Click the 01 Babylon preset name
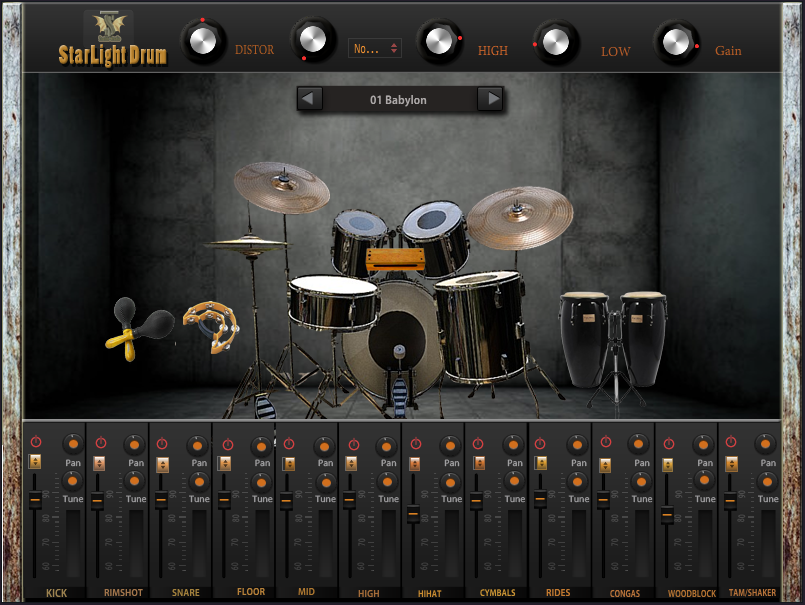Viewport: 805px width, 605px height. 399,100
